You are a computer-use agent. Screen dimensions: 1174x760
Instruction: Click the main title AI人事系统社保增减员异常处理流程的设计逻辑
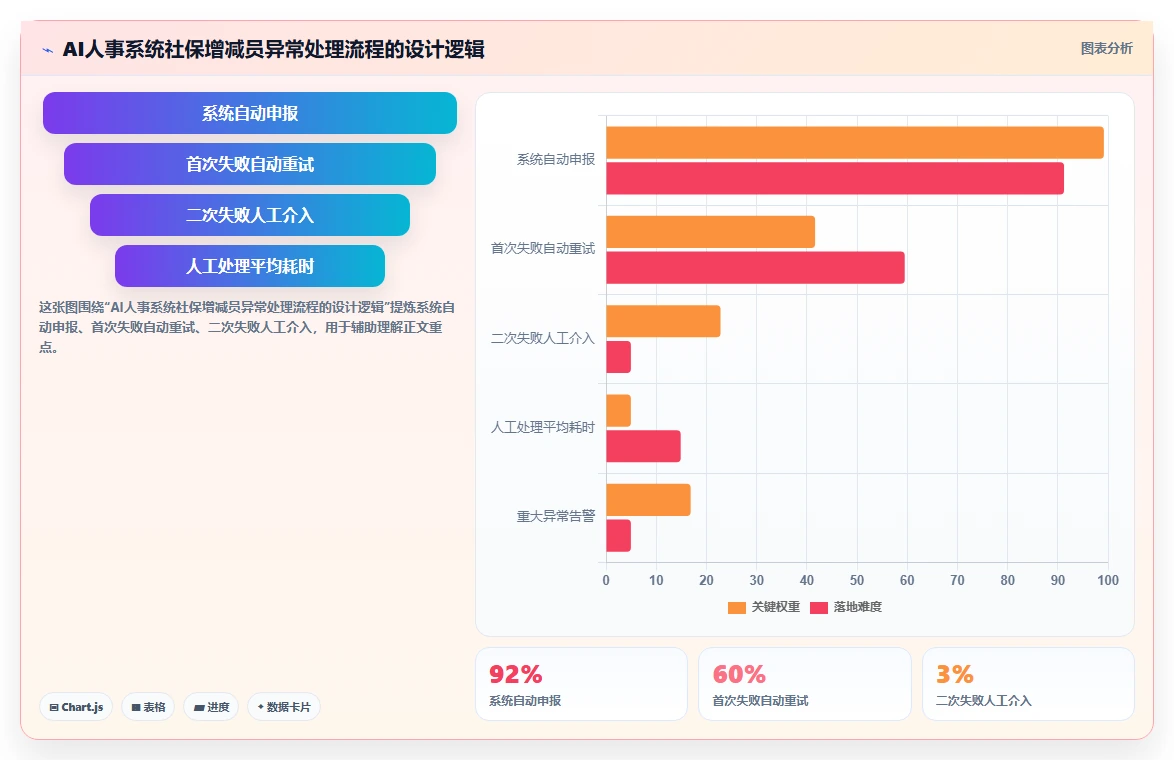(273, 49)
